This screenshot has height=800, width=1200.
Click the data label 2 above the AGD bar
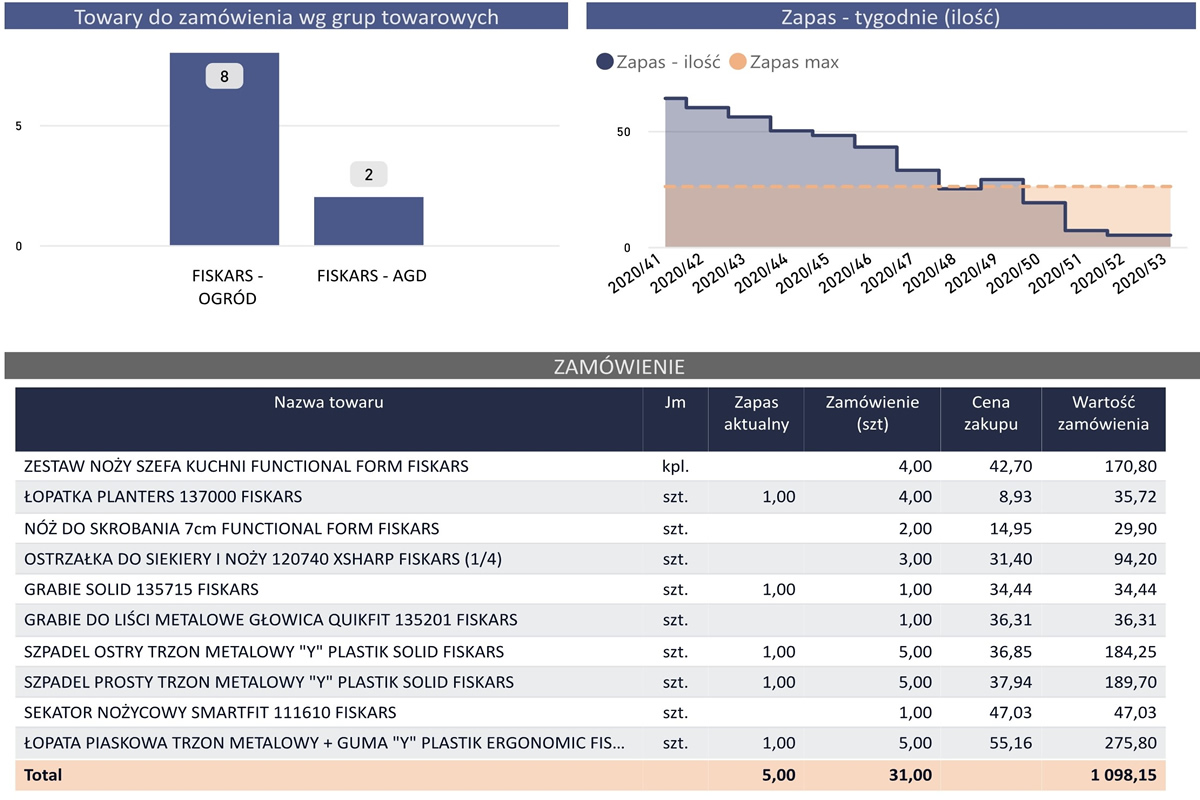click(x=368, y=175)
